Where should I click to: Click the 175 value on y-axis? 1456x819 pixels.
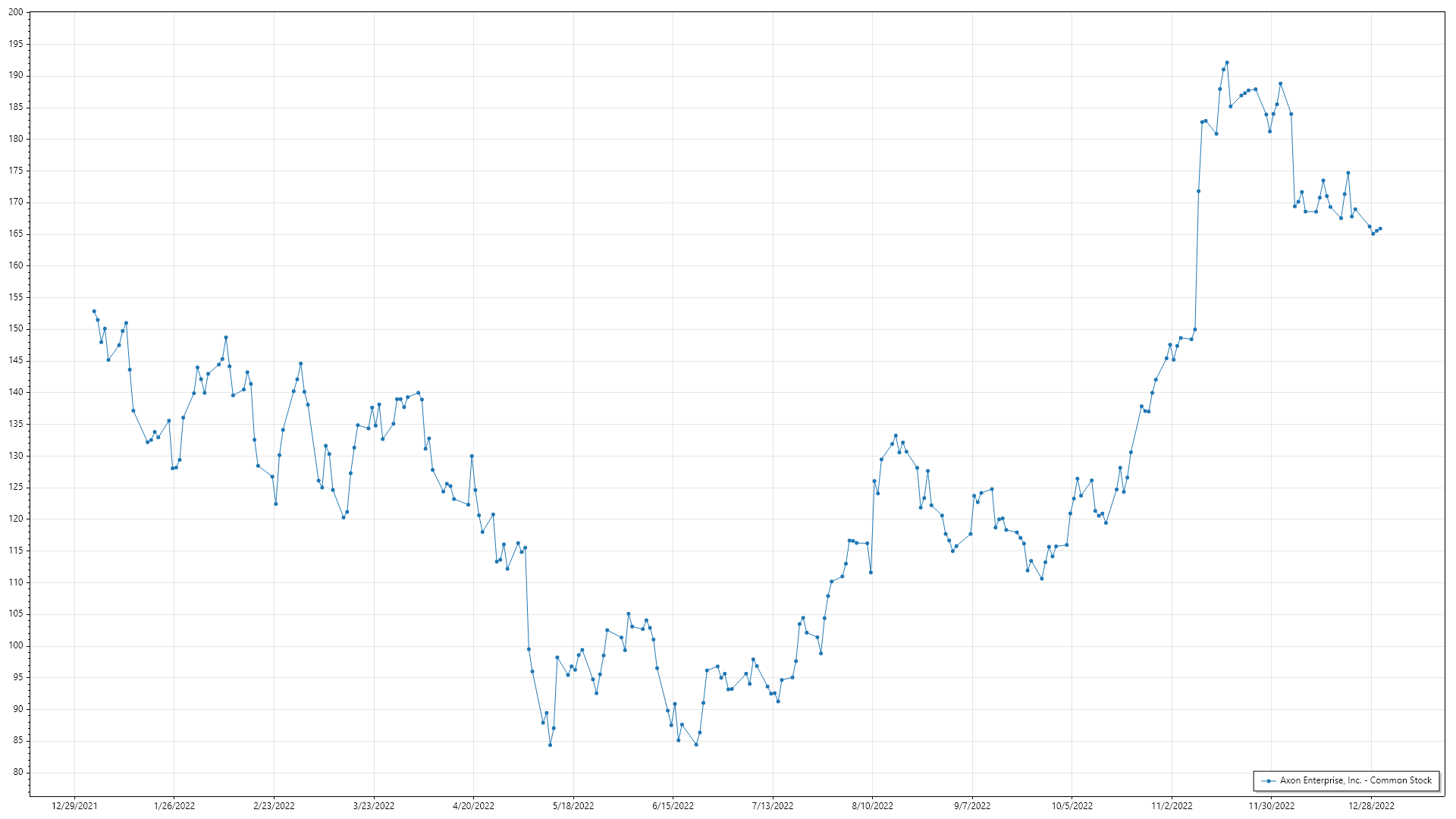(x=16, y=171)
